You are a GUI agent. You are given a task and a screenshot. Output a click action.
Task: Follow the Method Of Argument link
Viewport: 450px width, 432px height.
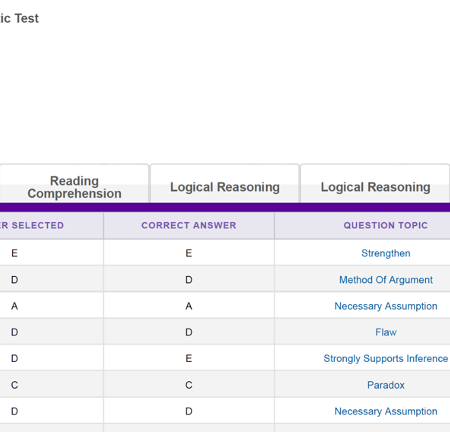point(386,280)
